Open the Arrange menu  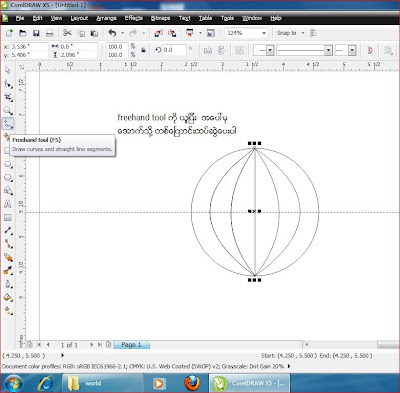click(x=106, y=18)
